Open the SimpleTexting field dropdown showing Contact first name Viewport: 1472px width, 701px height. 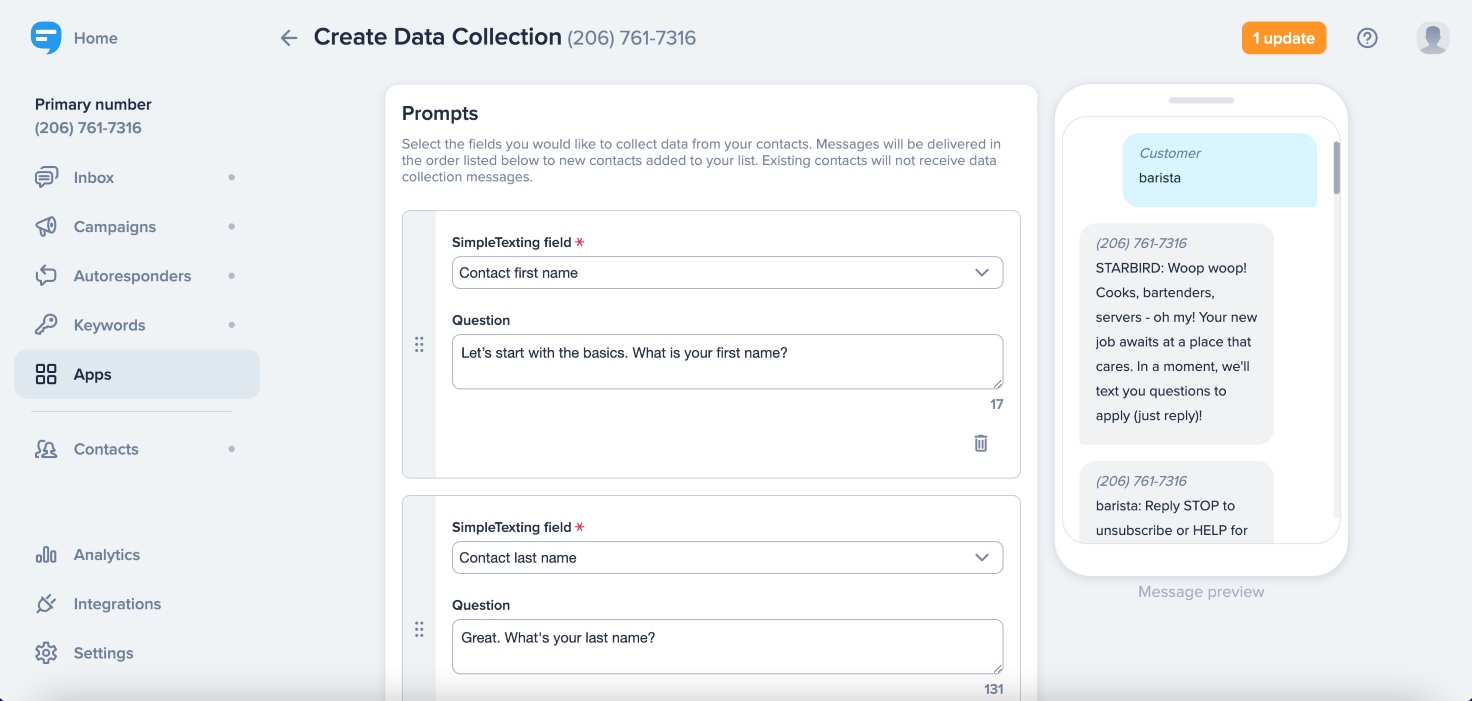point(727,272)
